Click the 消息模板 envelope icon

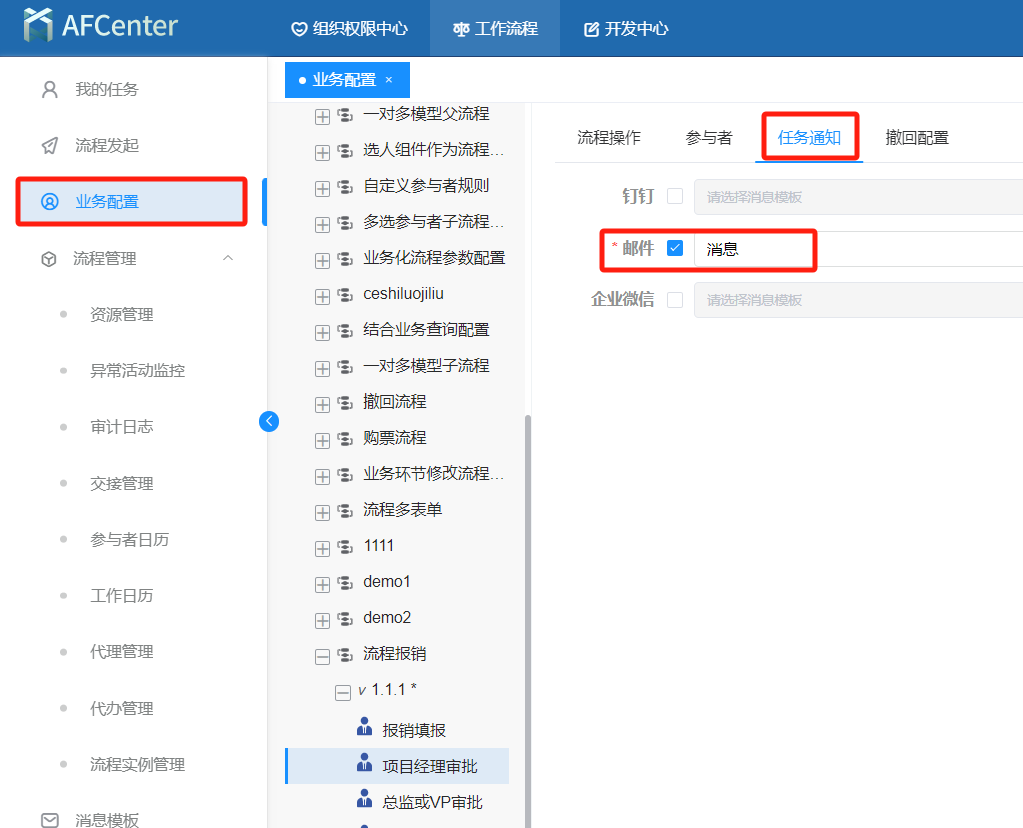pos(50,820)
